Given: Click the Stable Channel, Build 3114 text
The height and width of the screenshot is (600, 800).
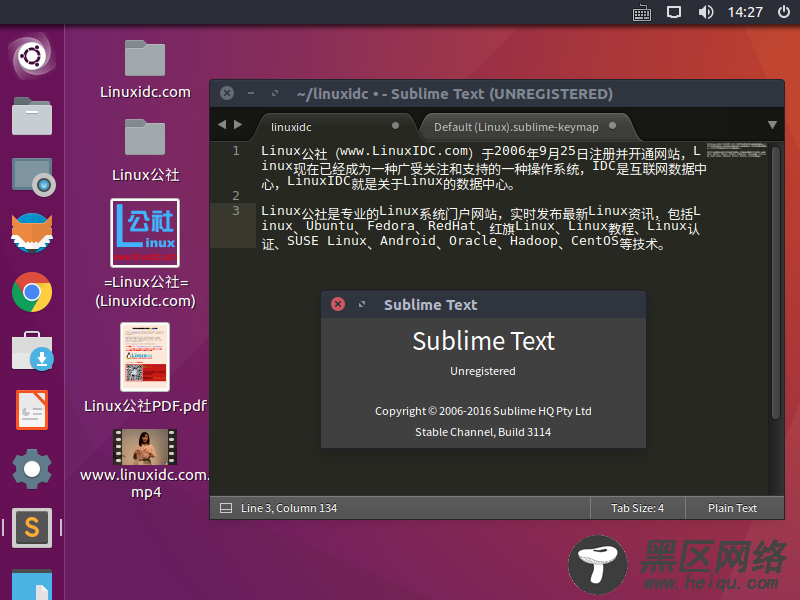Looking at the screenshot, I should [x=483, y=432].
